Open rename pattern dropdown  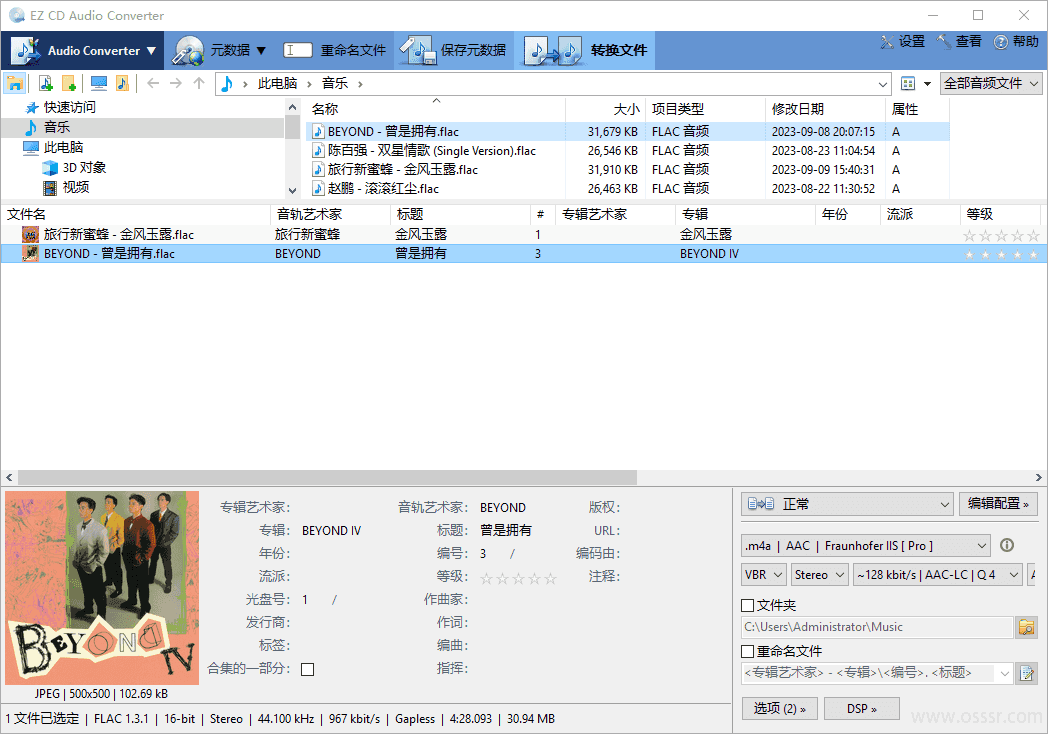(1004, 673)
